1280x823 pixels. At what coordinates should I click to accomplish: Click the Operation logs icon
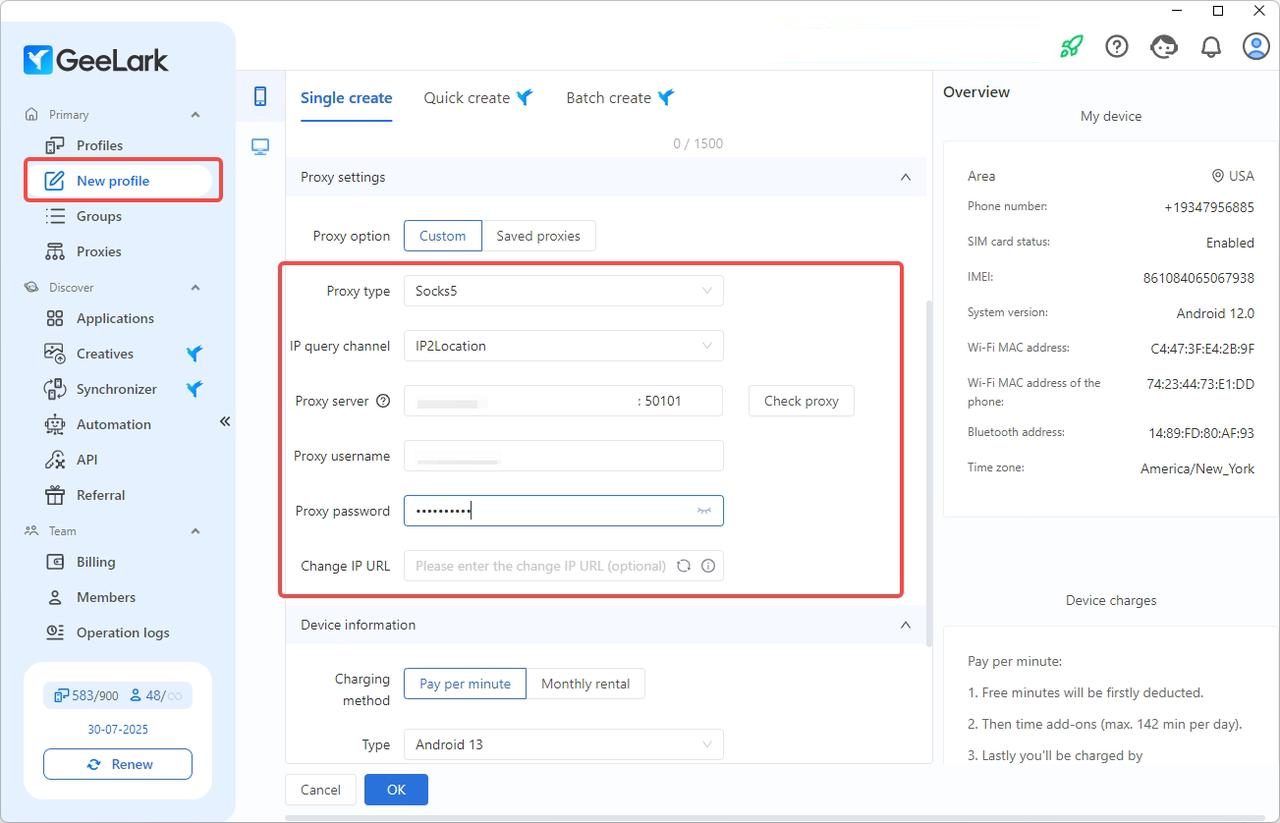pyautogui.click(x=55, y=632)
